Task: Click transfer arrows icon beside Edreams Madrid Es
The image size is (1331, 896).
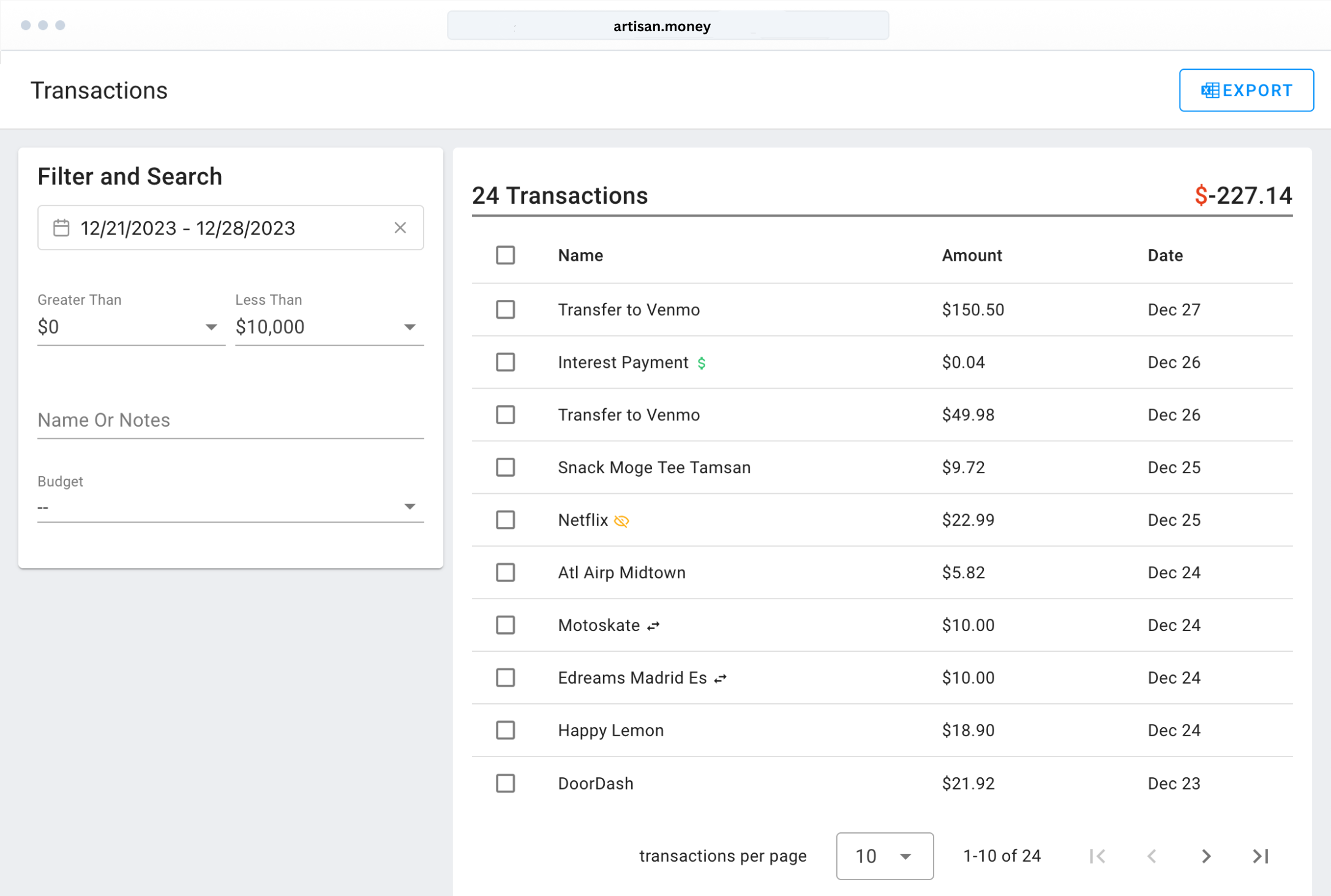Action: (x=721, y=678)
